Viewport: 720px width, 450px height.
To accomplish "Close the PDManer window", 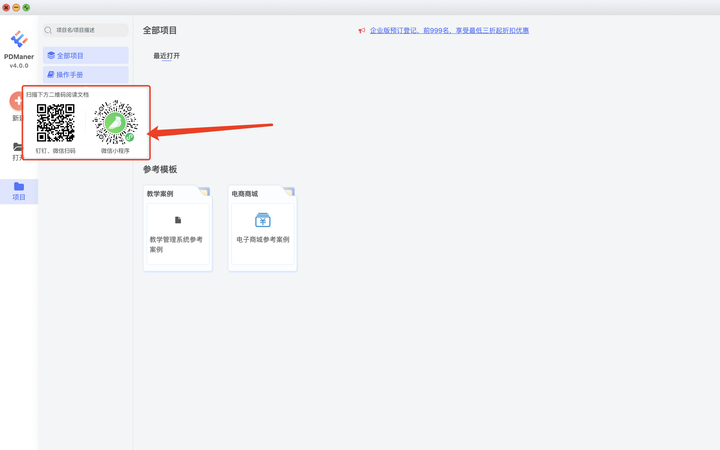I will [x=6, y=7].
